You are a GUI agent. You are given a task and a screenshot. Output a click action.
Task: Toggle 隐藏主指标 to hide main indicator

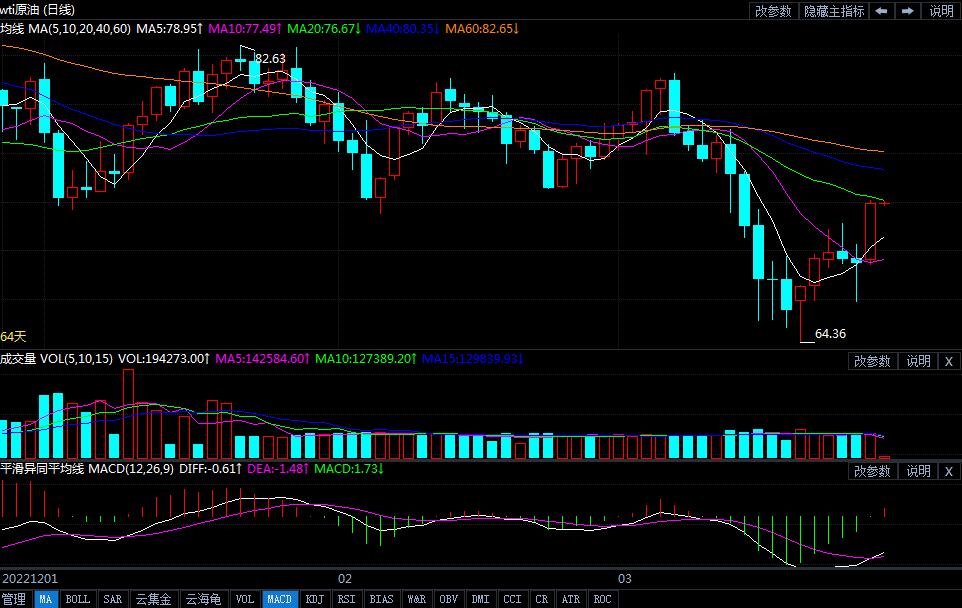point(833,11)
